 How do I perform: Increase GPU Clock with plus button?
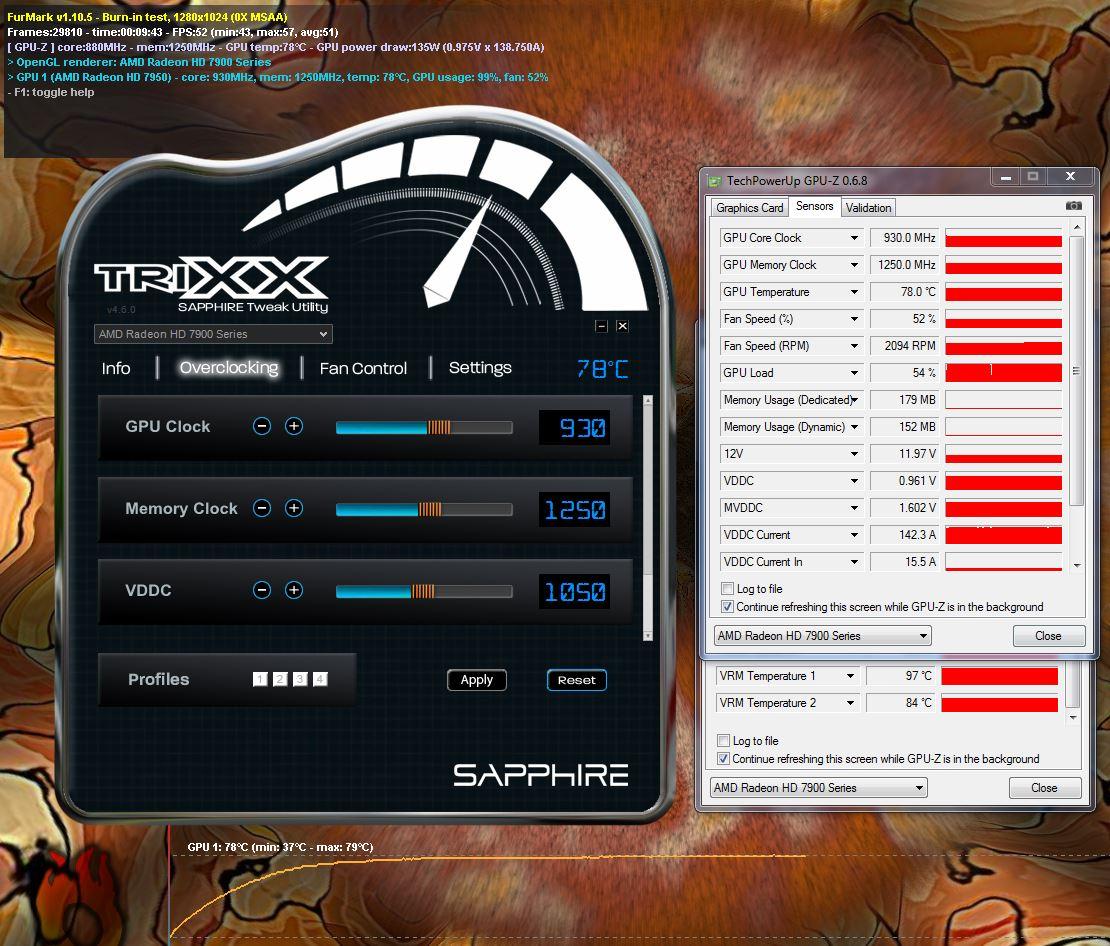[294, 426]
